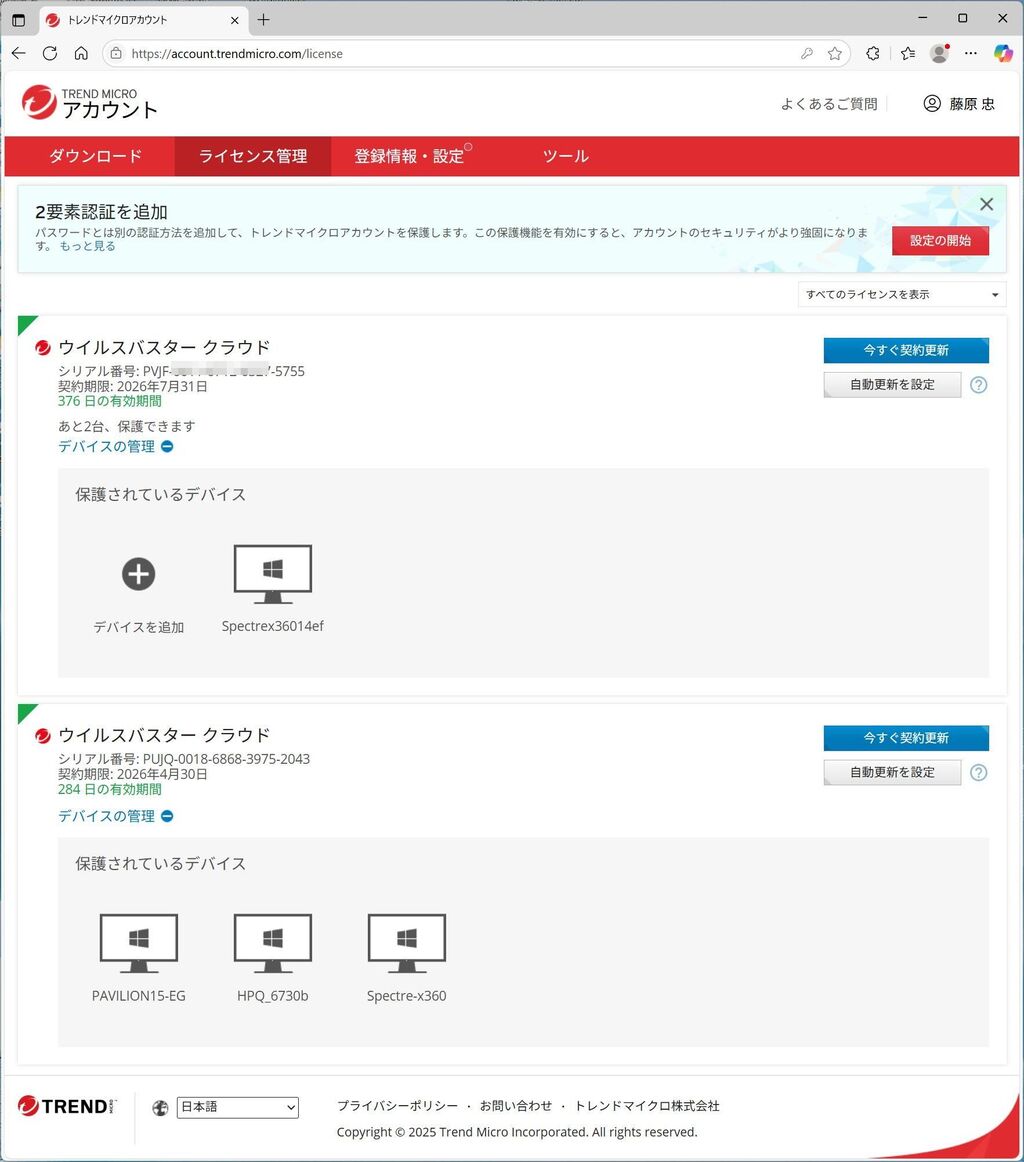Click the user name 藤原 忠

coord(971,104)
